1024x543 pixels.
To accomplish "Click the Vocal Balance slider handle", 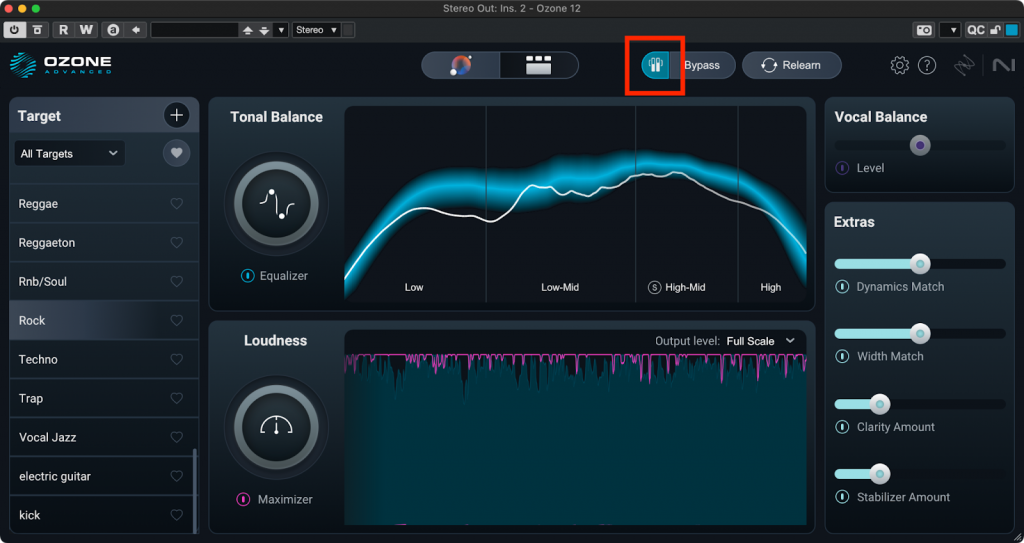I will tap(920, 146).
